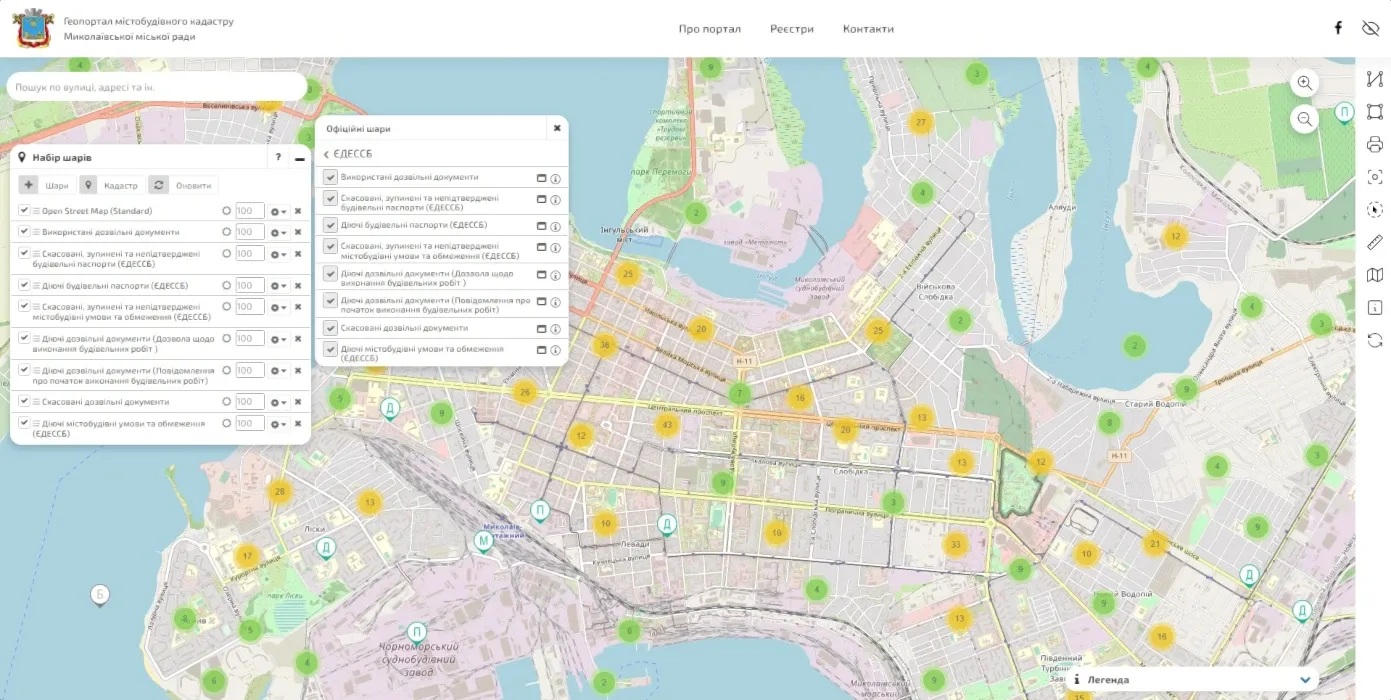This screenshot has width=1391, height=700.
Task: Click the Кадастр button
Action: [x=110, y=185]
